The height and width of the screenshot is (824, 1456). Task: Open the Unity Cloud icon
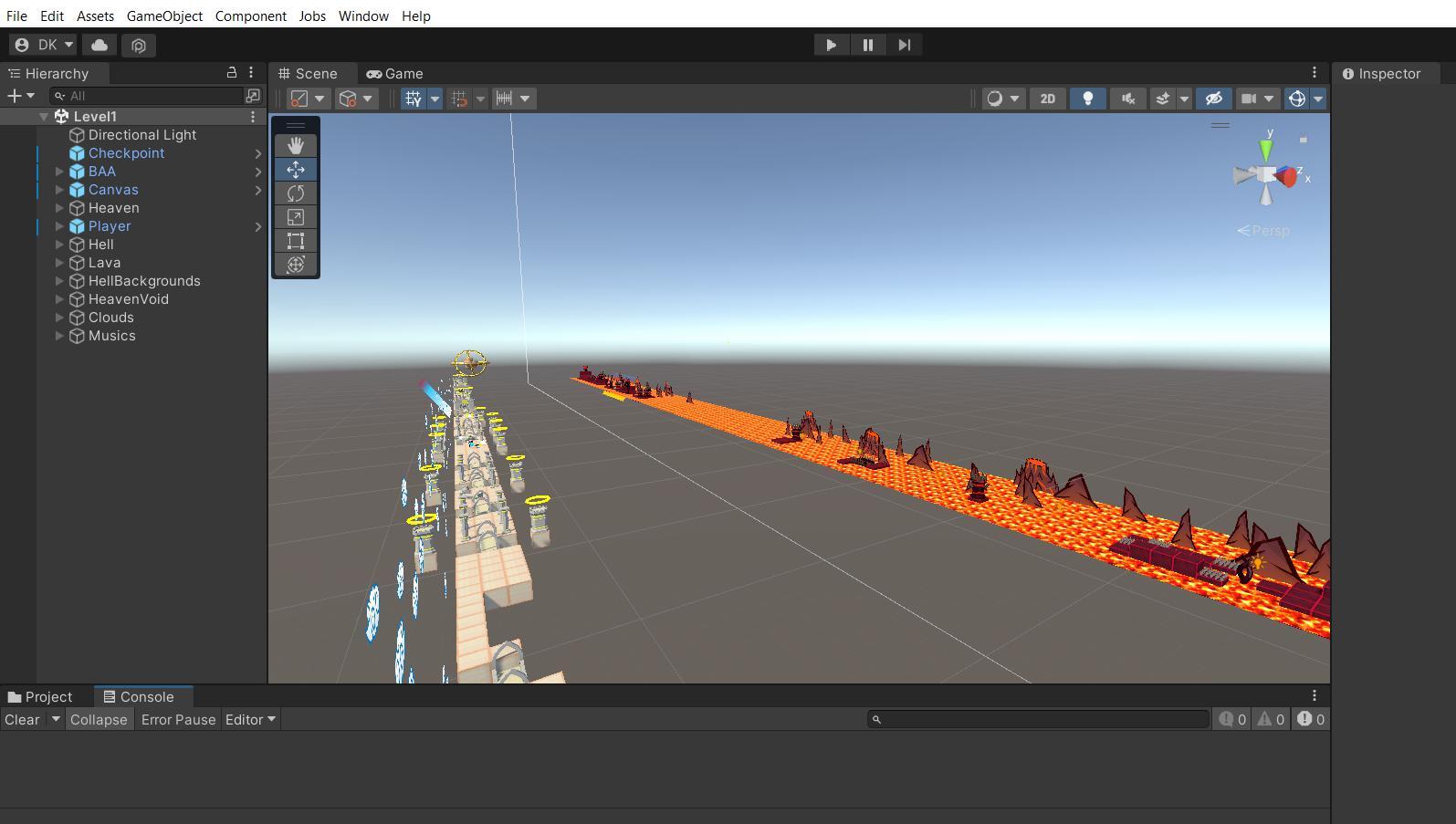(x=100, y=45)
